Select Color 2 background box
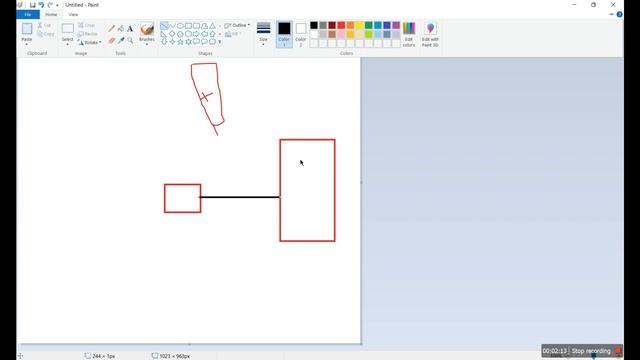 pos(301,34)
